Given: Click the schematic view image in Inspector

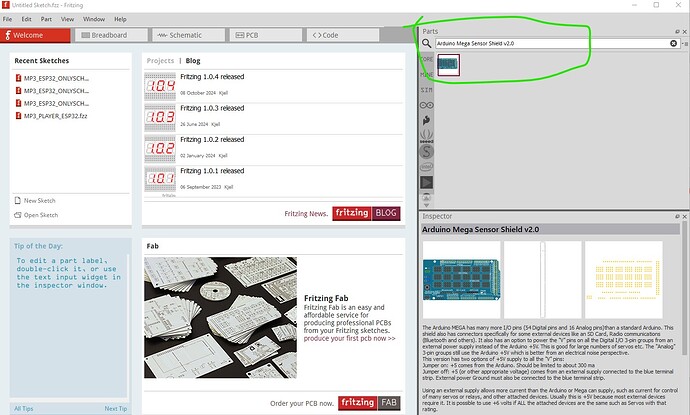Looking at the screenshot, I should pyautogui.click(x=542, y=279).
